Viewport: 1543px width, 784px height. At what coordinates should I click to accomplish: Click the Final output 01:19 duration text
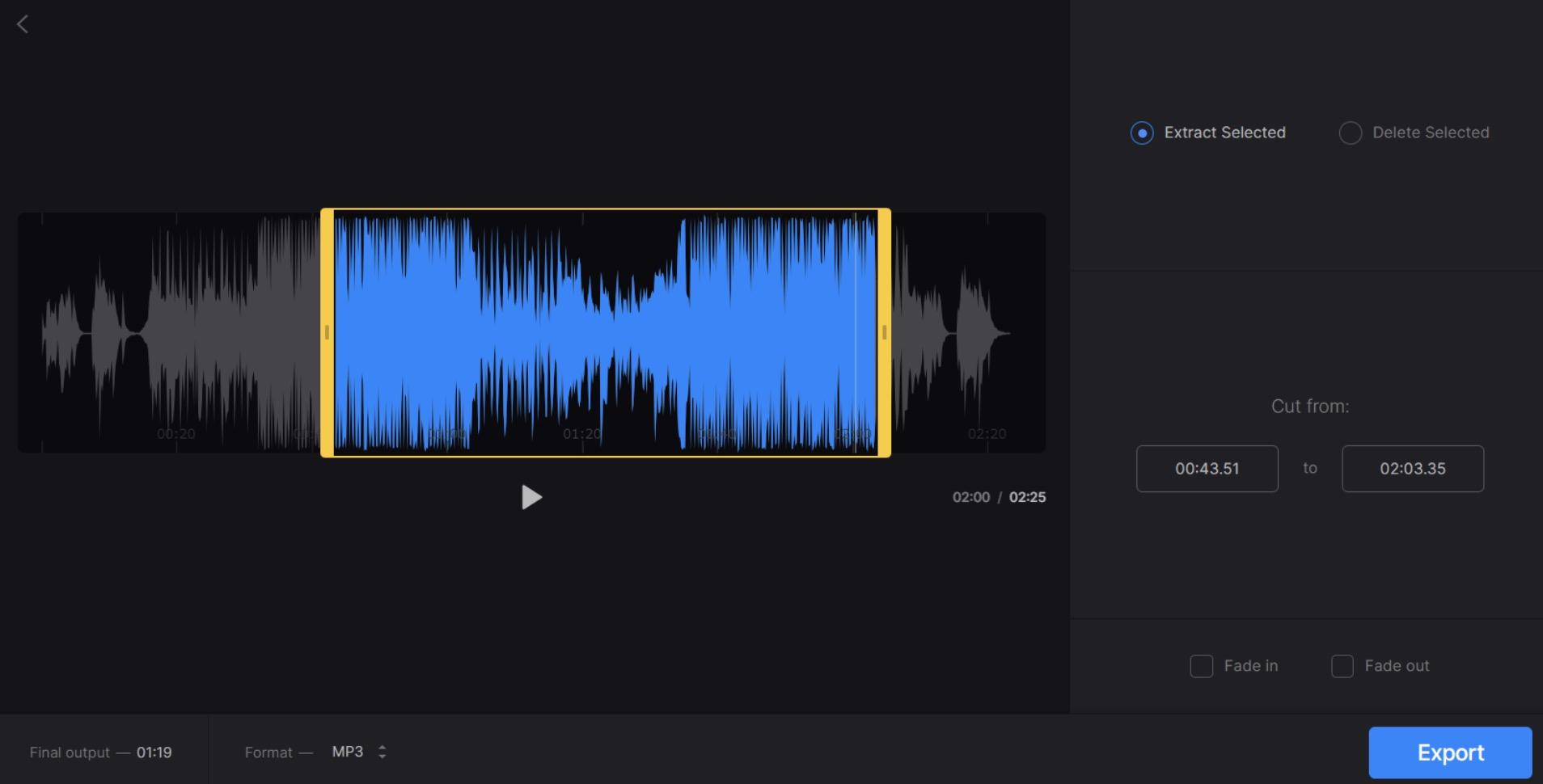tap(101, 752)
